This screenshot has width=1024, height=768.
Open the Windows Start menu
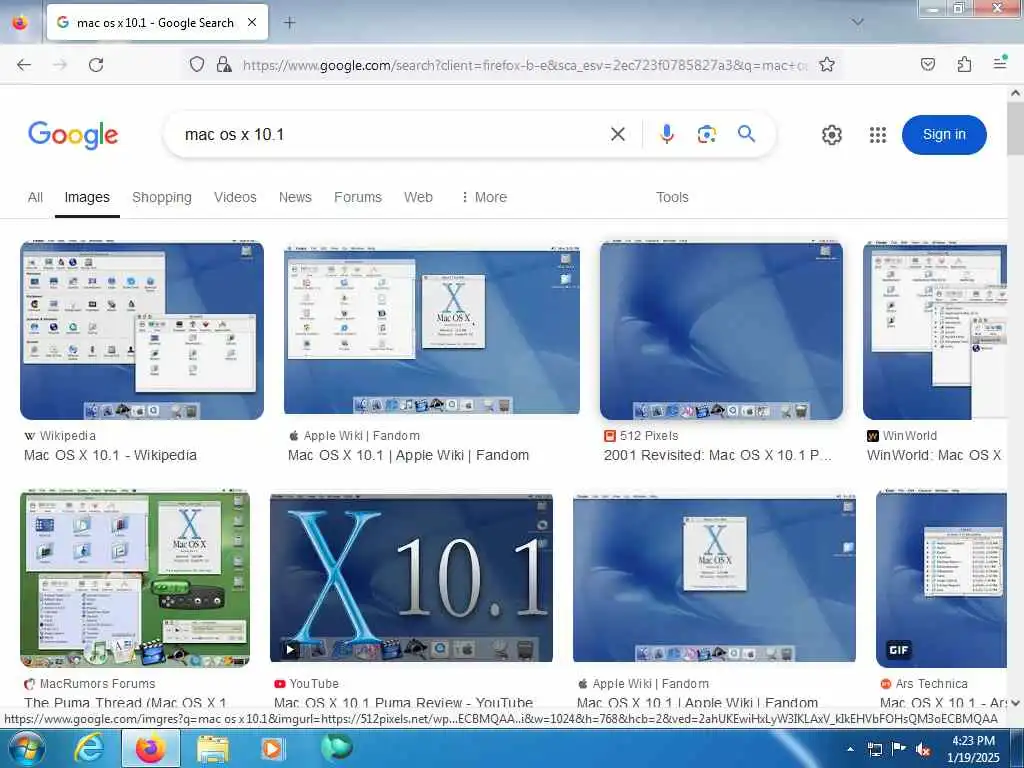(x=25, y=748)
